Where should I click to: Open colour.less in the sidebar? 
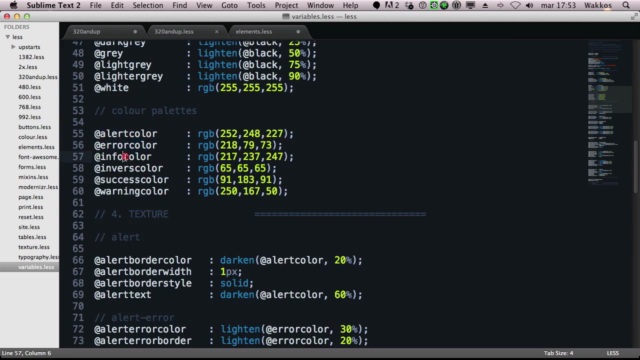point(33,137)
